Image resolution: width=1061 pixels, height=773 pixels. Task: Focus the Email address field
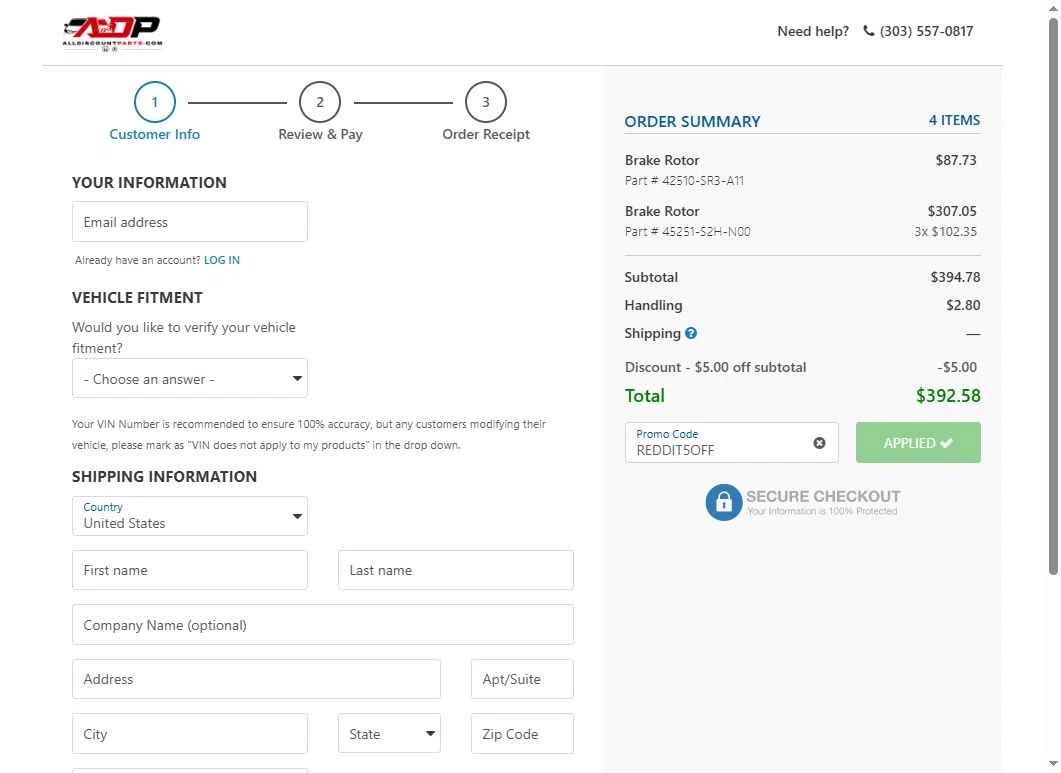click(189, 221)
